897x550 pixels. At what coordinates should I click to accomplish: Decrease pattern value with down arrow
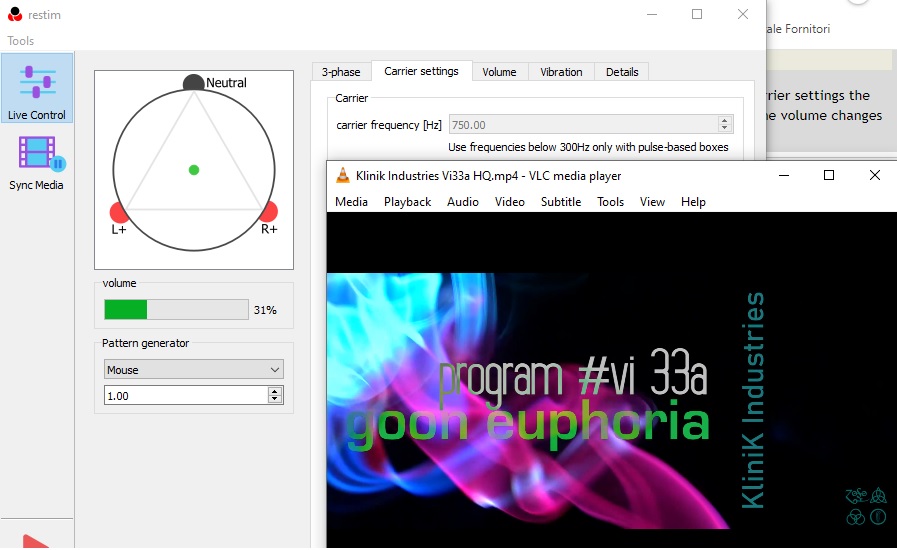[275, 399]
